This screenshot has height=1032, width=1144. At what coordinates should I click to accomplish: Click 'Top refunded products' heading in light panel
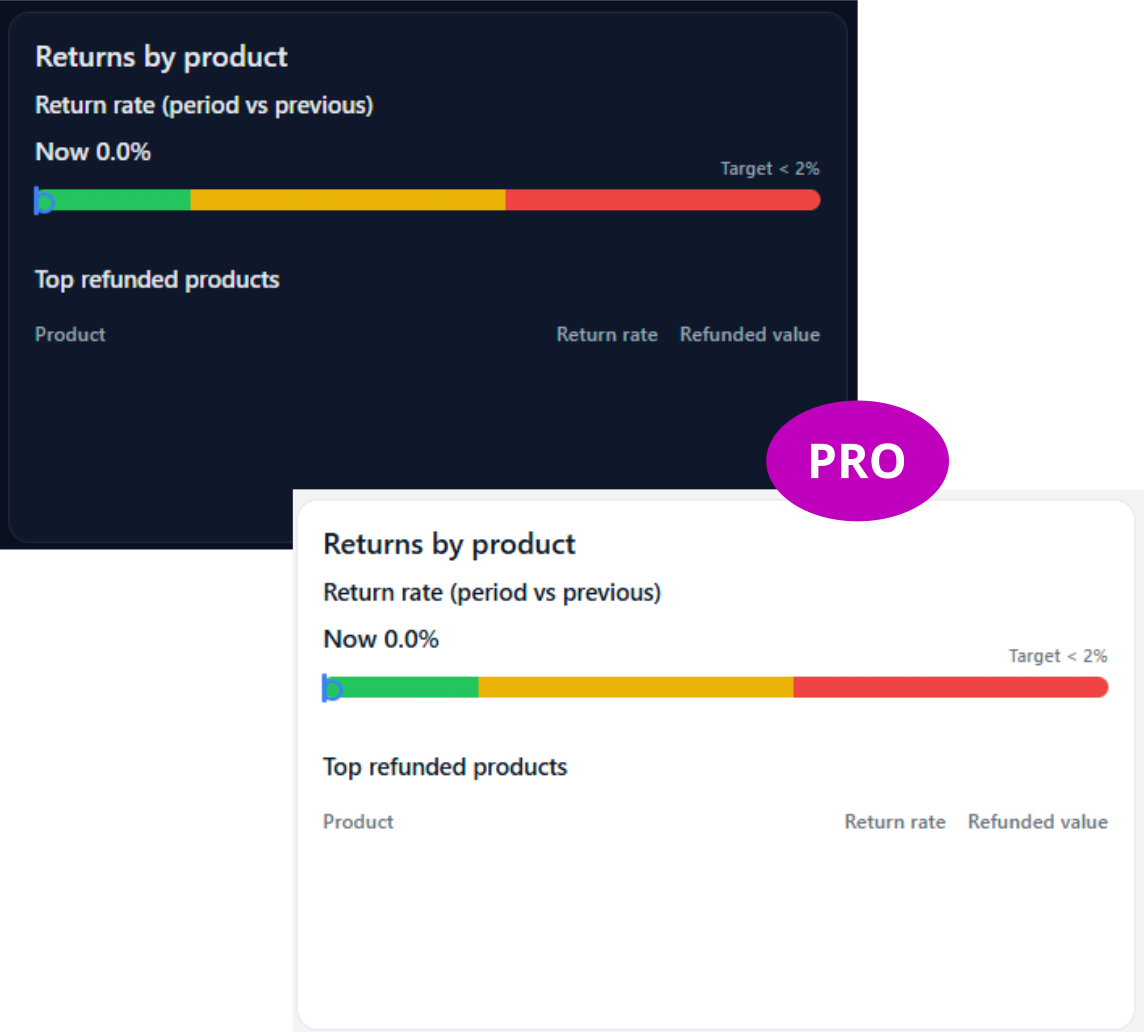click(x=445, y=767)
